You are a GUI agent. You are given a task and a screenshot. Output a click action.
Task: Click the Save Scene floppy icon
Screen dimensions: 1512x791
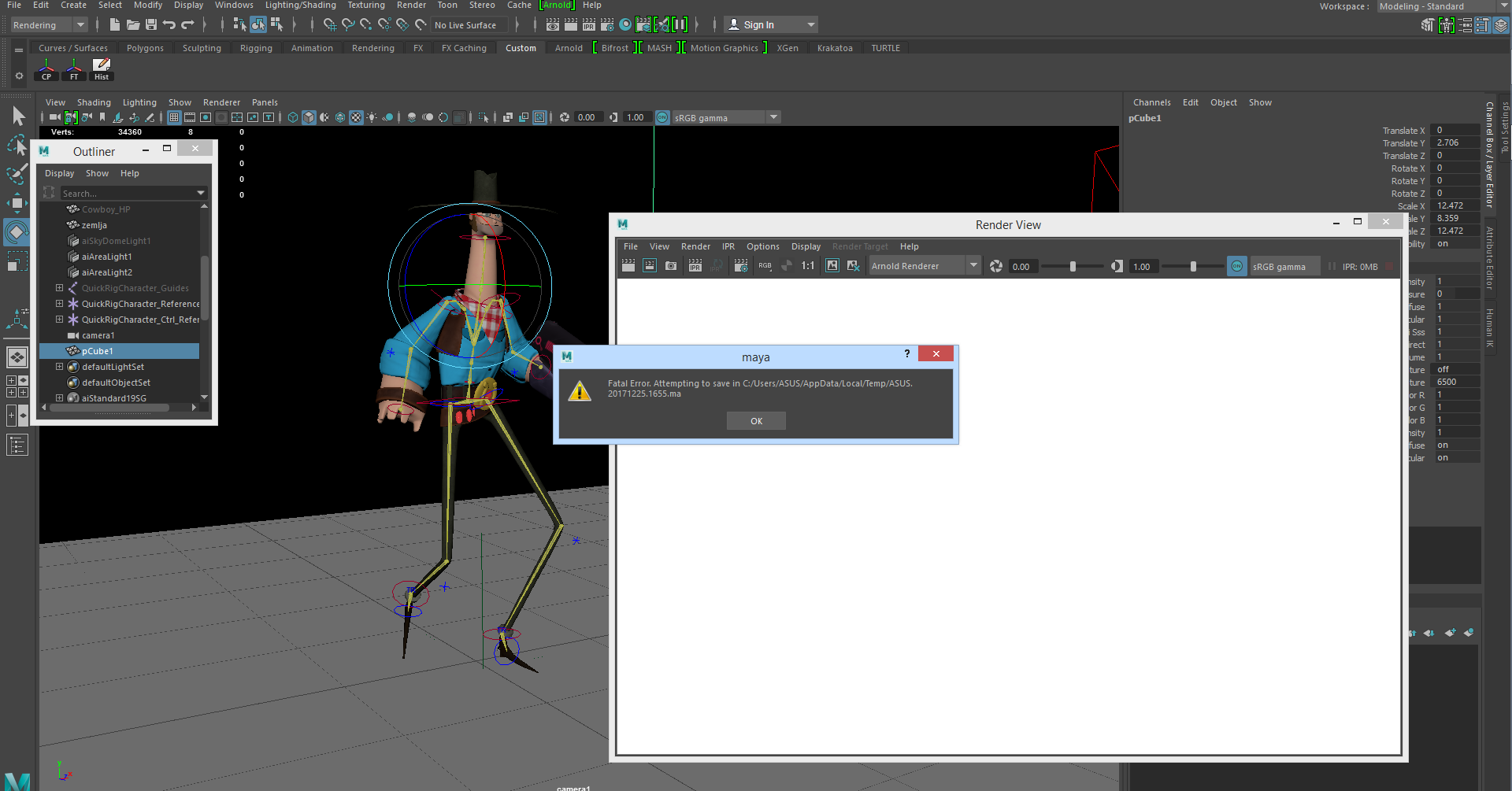tap(151, 25)
